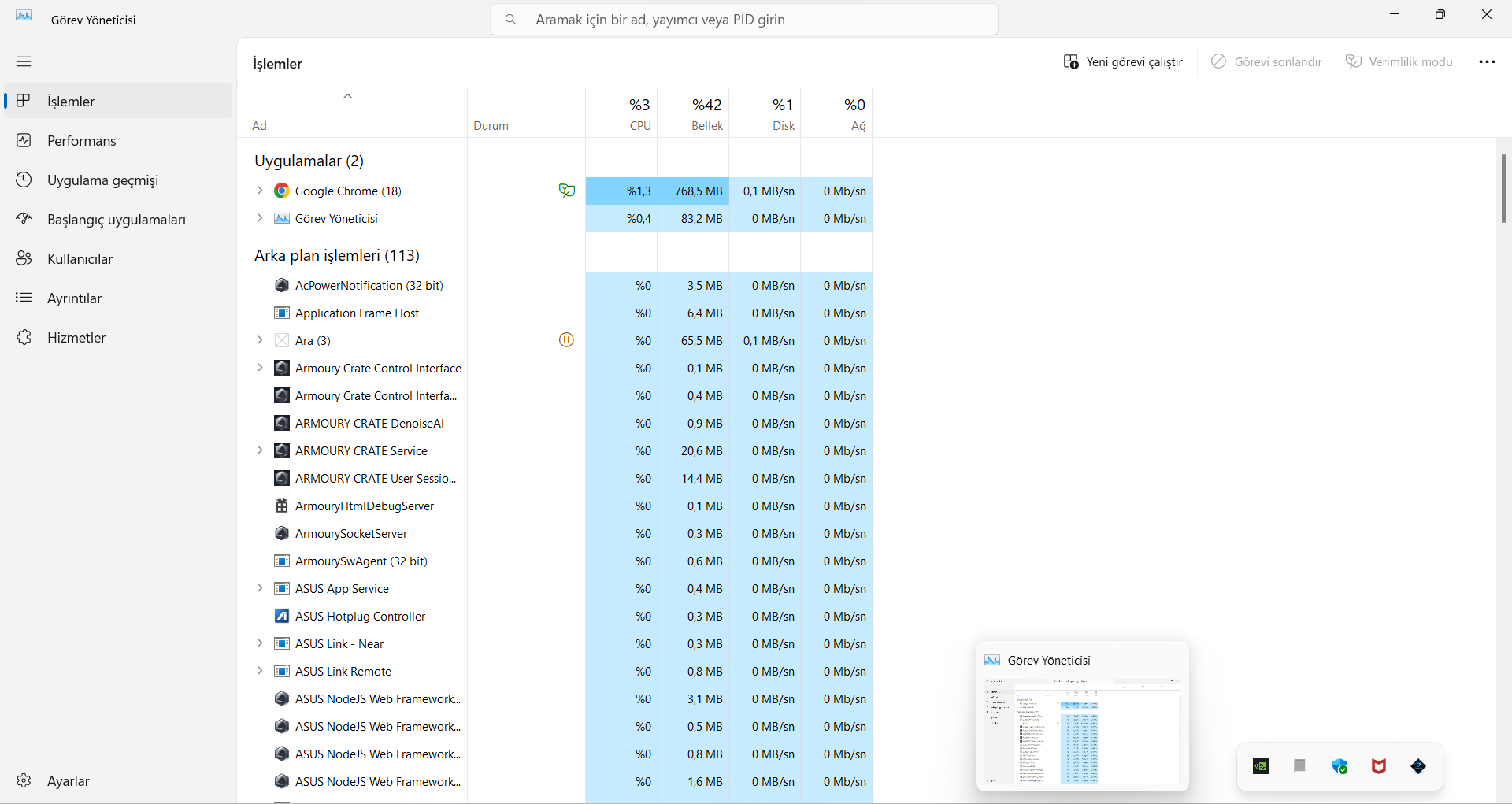Click the crossed-box icon of the Ara process

coord(281,340)
